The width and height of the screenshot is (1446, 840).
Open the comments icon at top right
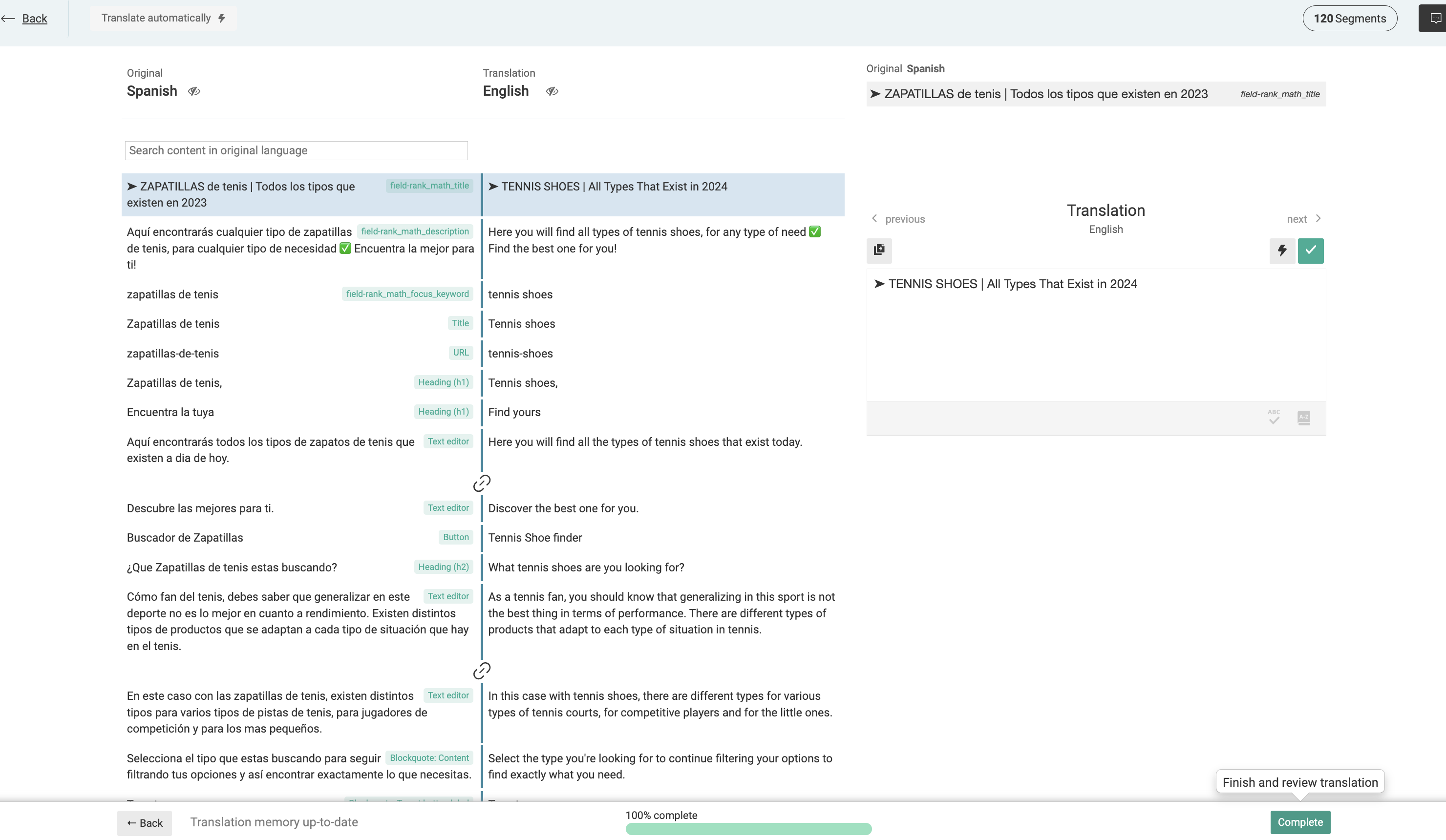1435,19
